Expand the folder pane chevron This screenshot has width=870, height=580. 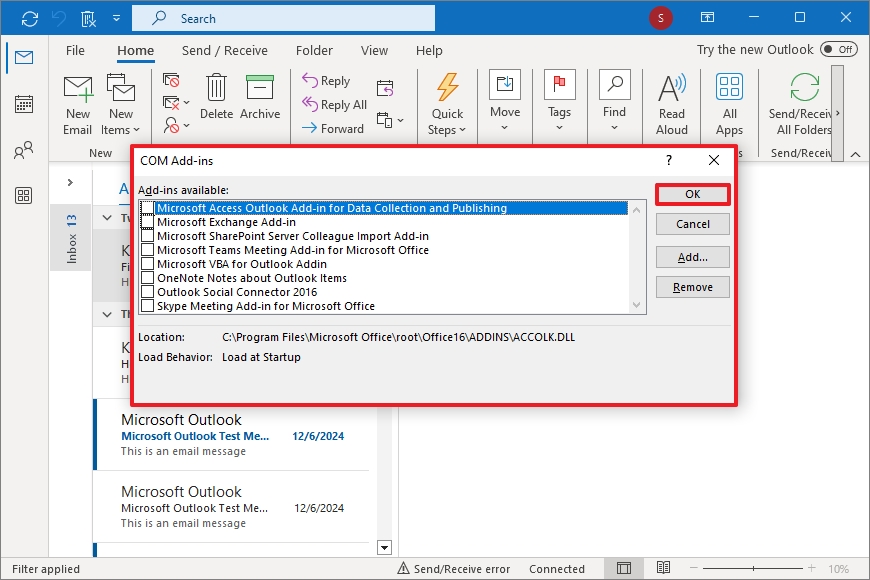pyautogui.click(x=70, y=182)
